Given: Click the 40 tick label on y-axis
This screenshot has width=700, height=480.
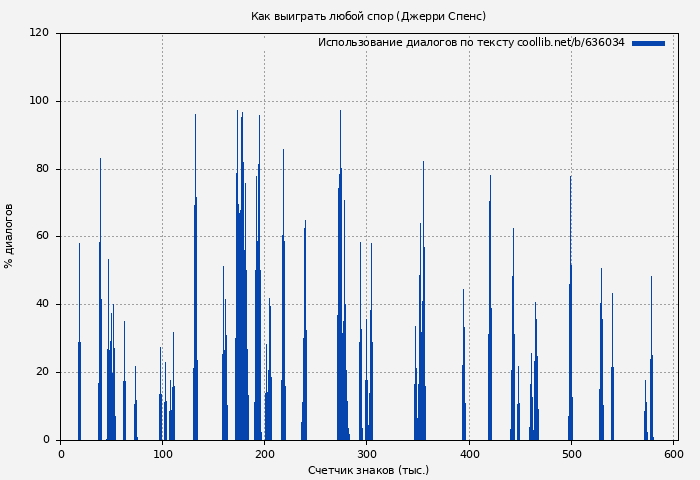Looking at the screenshot, I should pyautogui.click(x=42, y=304).
